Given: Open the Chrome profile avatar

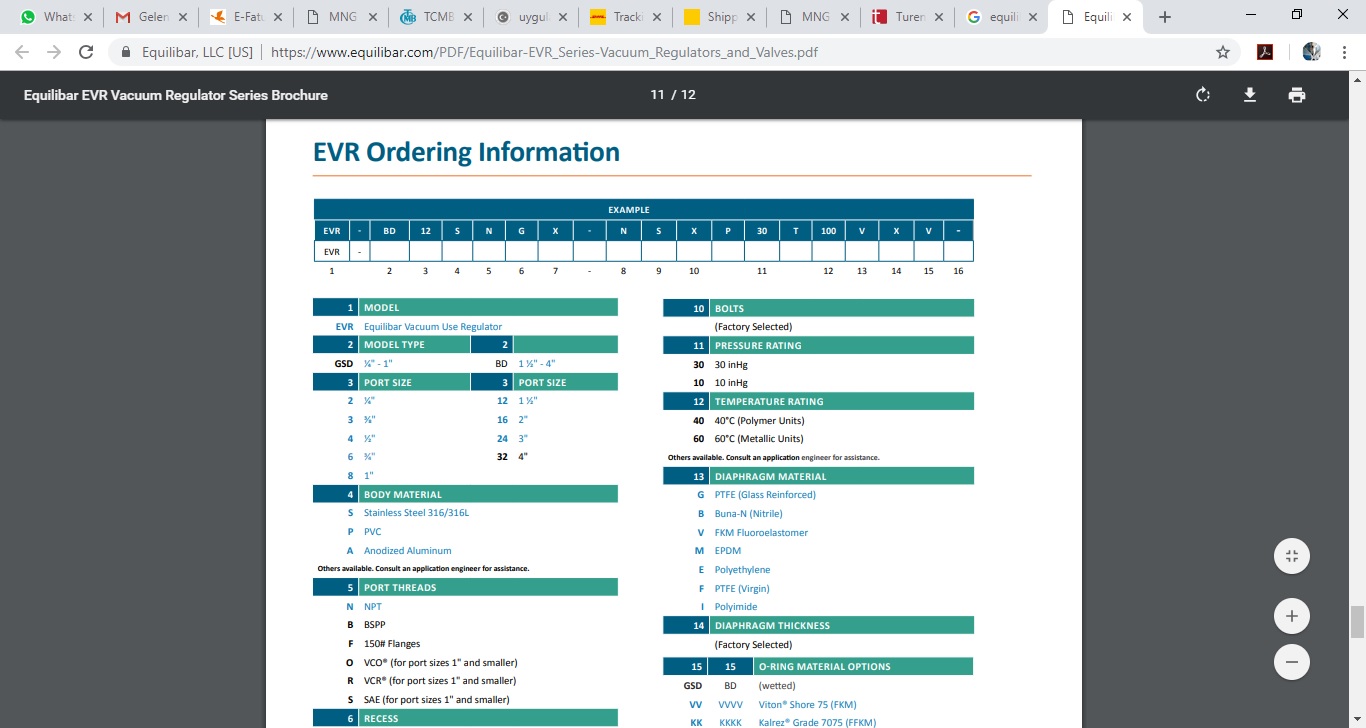Looking at the screenshot, I should 1312,52.
